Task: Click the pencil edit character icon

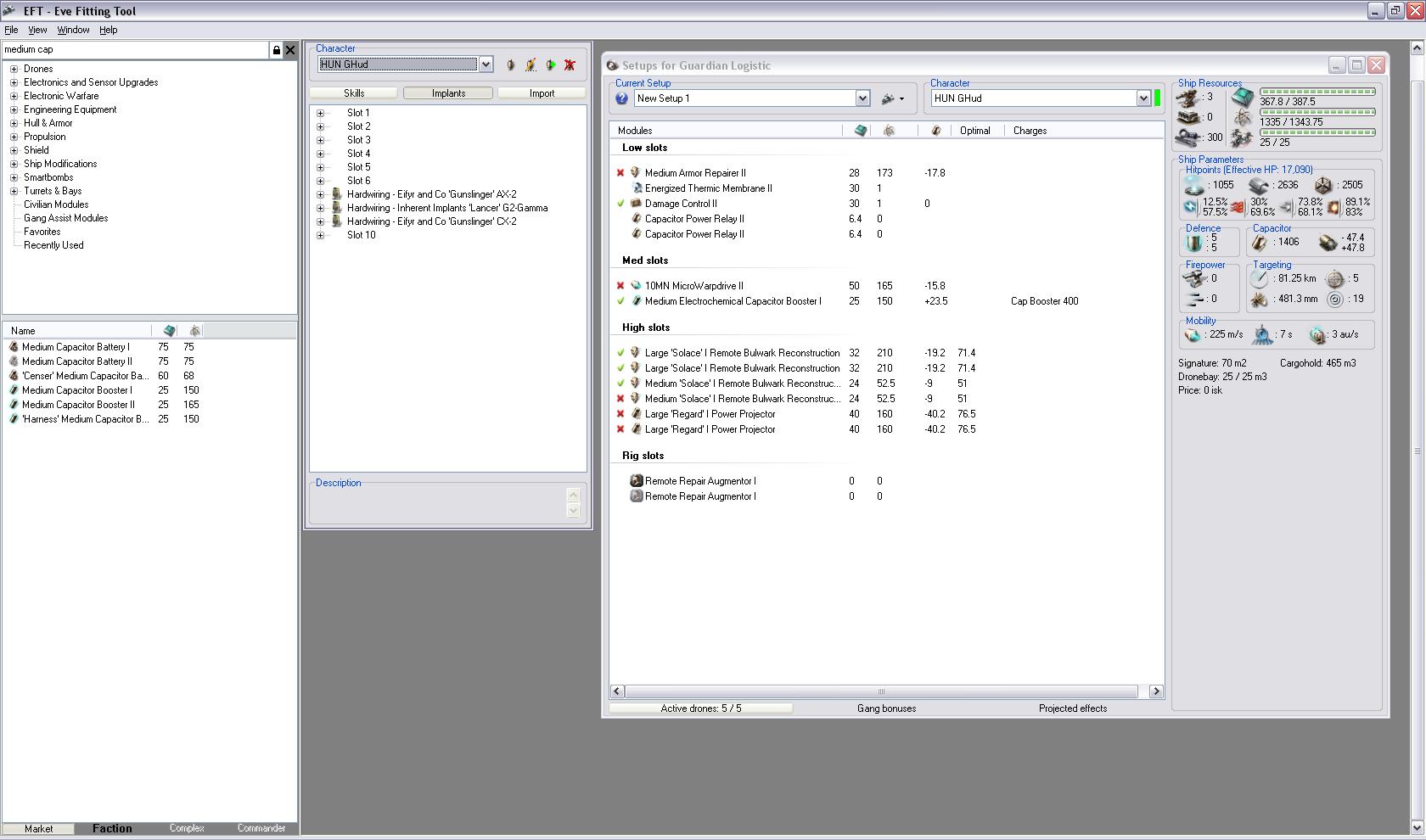Action: pyautogui.click(x=531, y=64)
